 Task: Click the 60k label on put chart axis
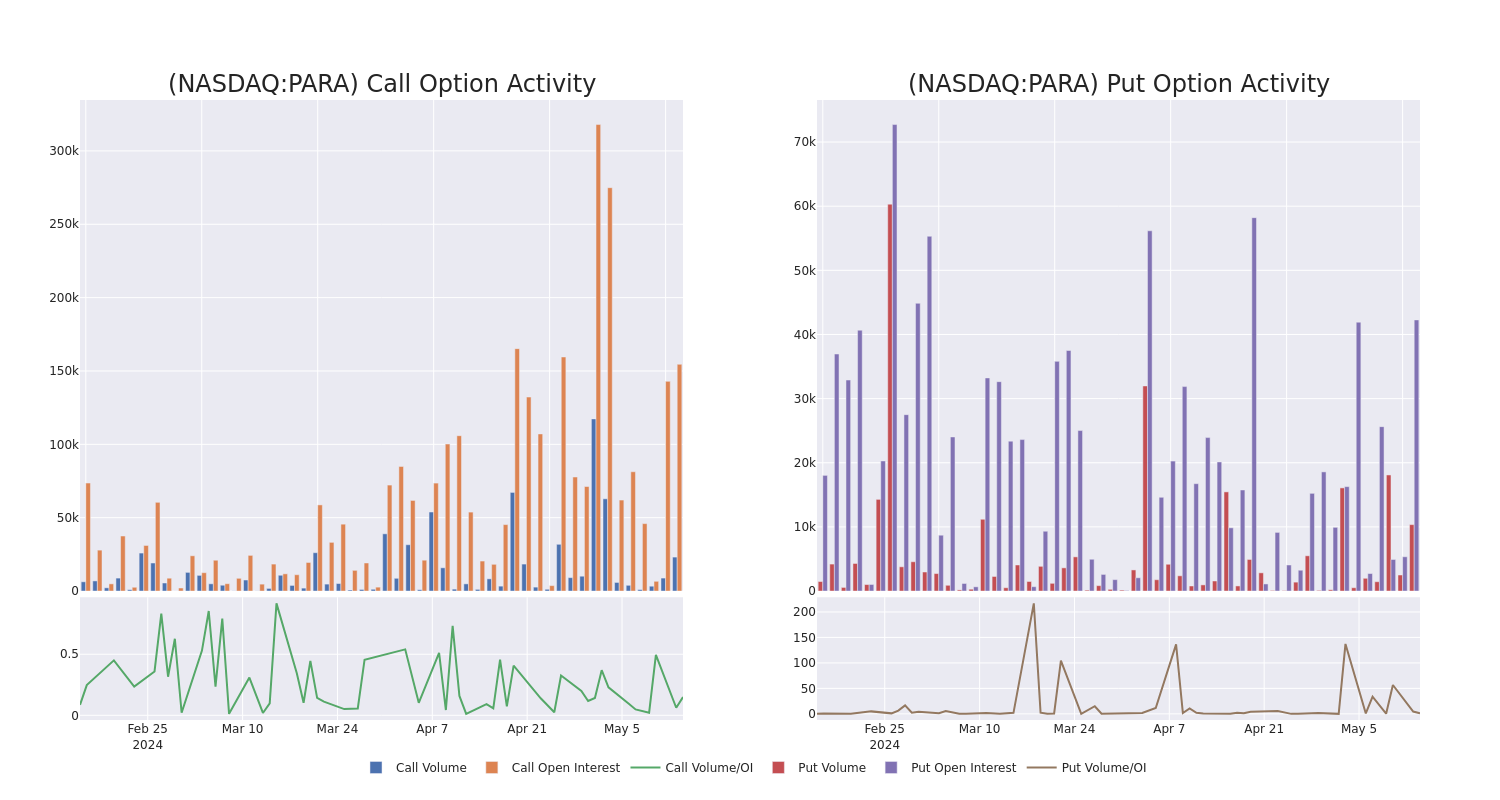point(805,206)
